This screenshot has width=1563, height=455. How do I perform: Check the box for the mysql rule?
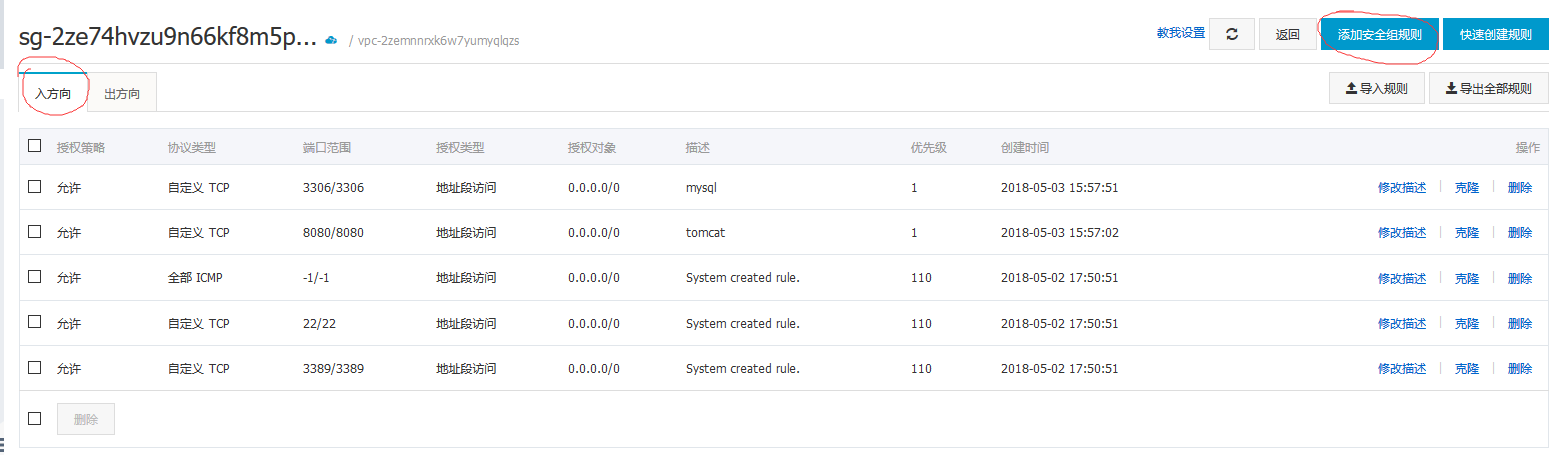pos(35,186)
